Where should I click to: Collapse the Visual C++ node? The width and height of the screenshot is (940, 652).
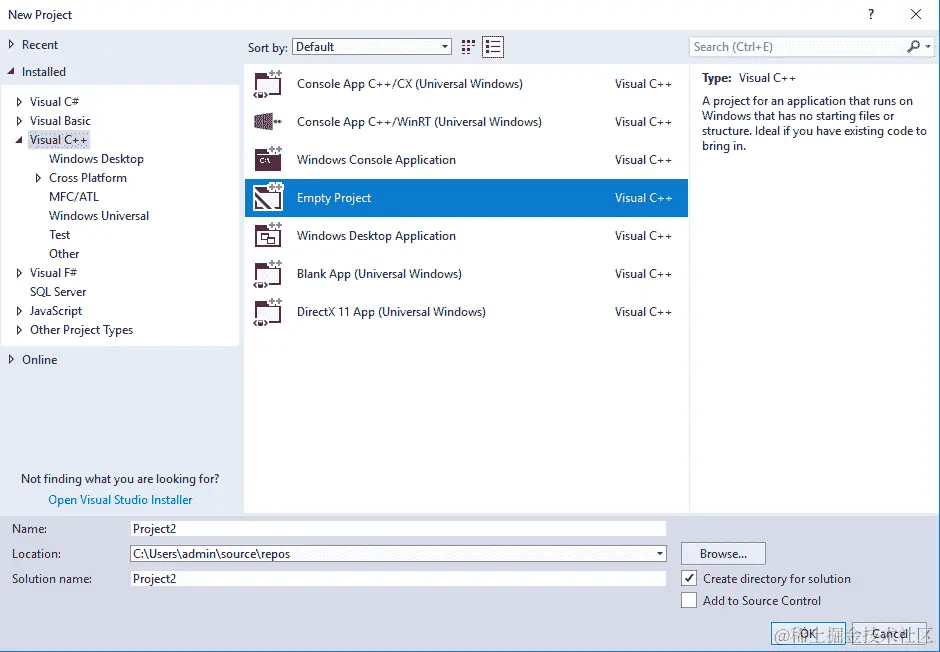[19, 140]
